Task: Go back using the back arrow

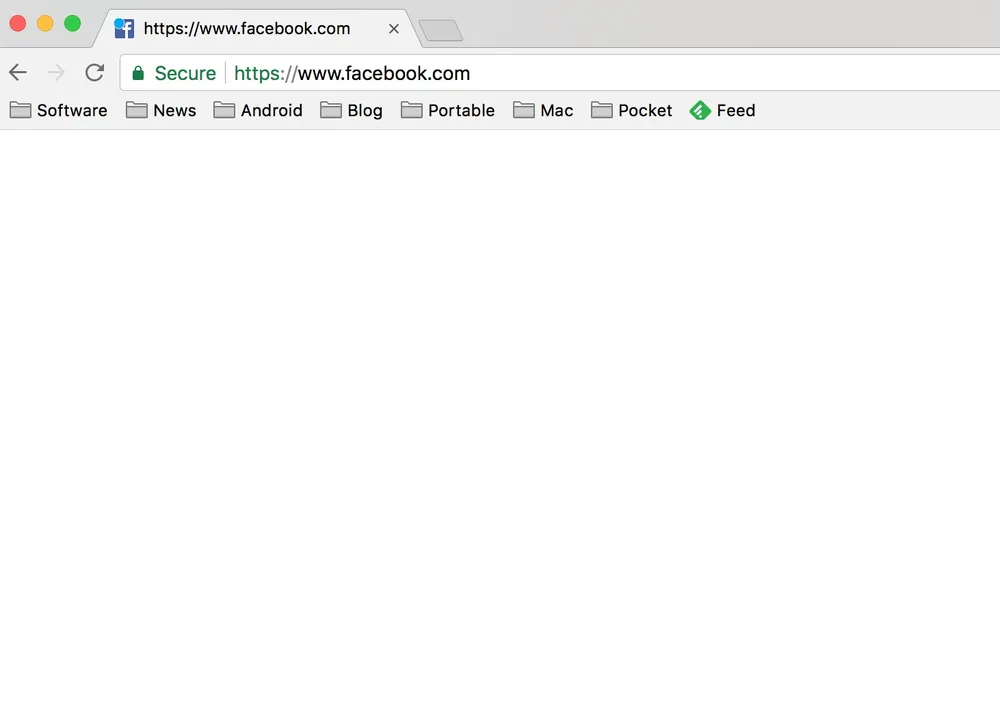Action: pyautogui.click(x=18, y=73)
